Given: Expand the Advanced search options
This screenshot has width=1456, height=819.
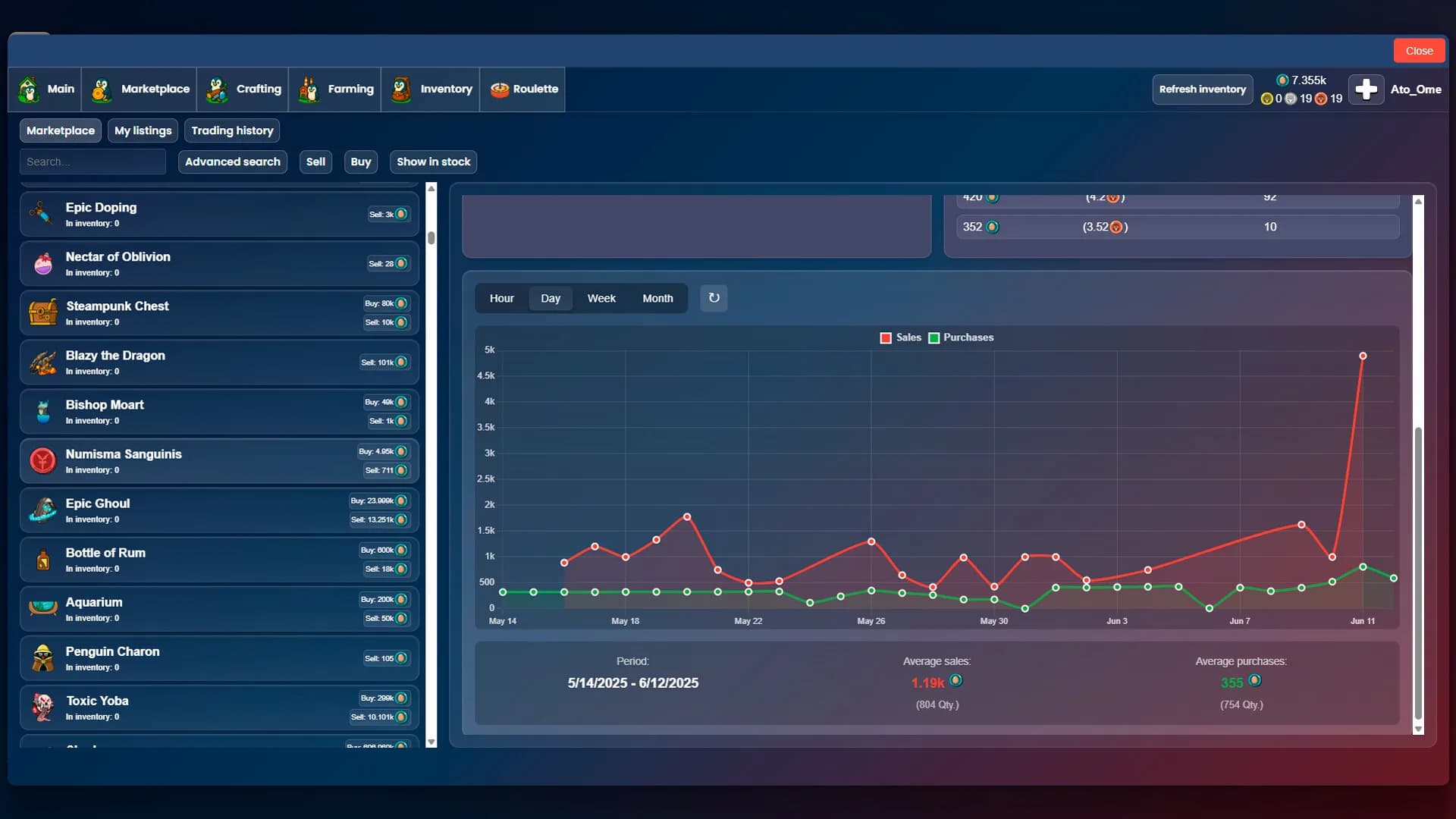Looking at the screenshot, I should tap(233, 162).
